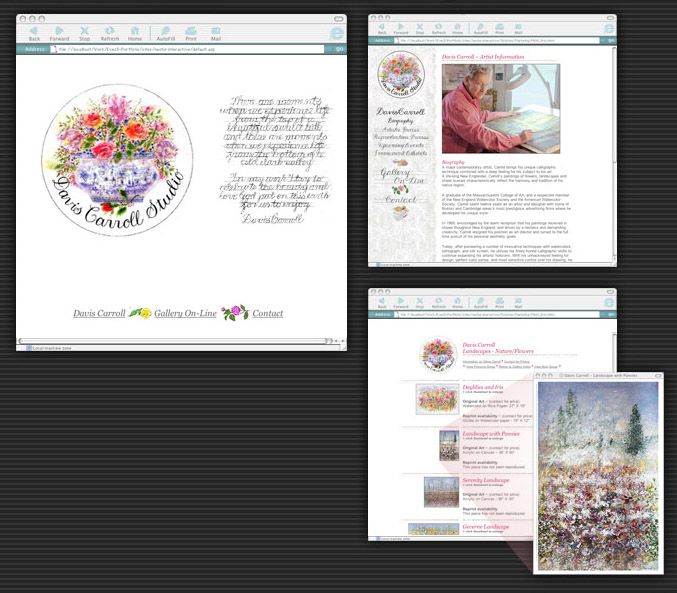The image size is (677, 593).
Task: Click the Explorer logo in the large home page window
Action: click(337, 33)
